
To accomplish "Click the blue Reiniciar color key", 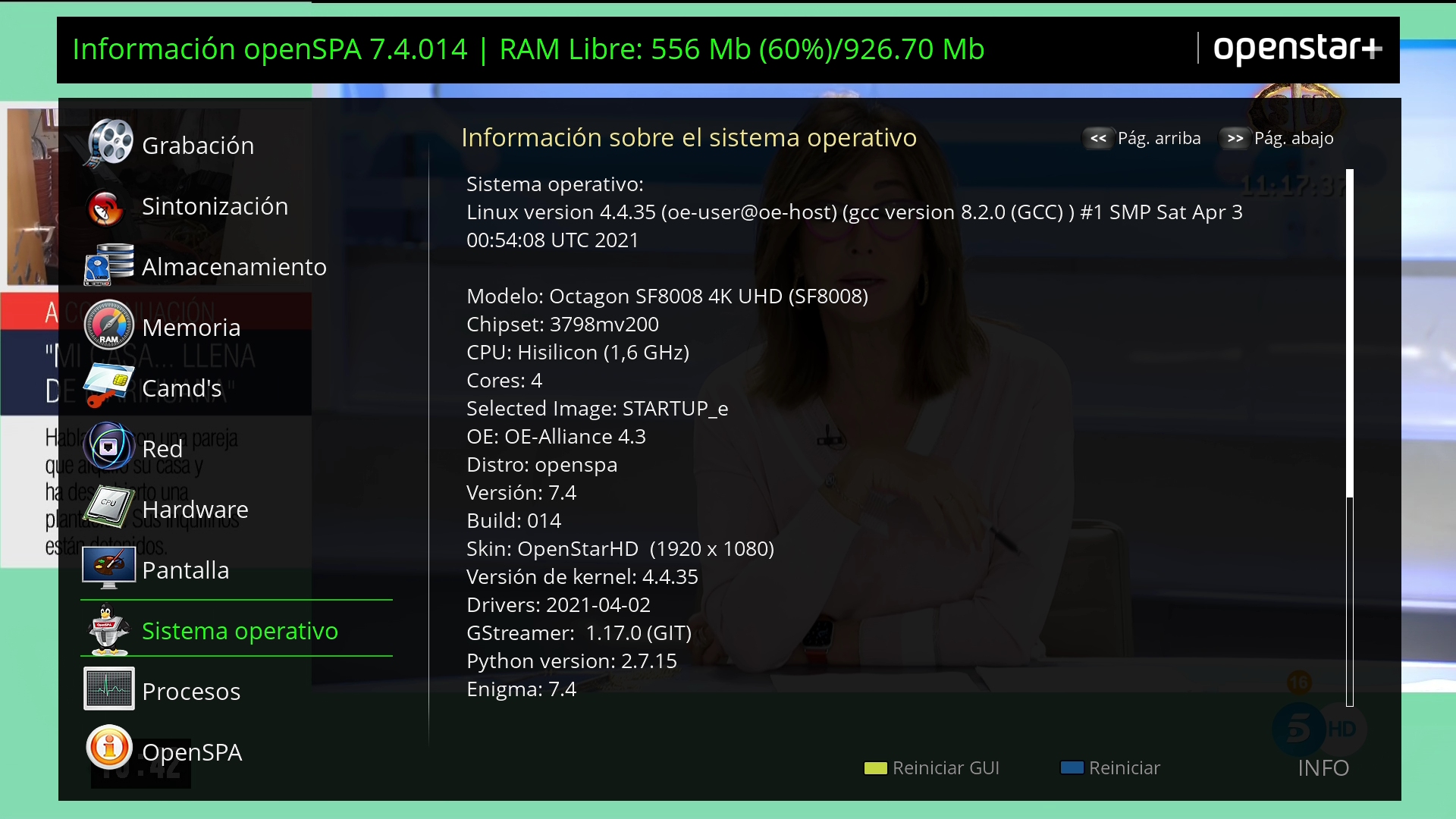I will point(1072,767).
